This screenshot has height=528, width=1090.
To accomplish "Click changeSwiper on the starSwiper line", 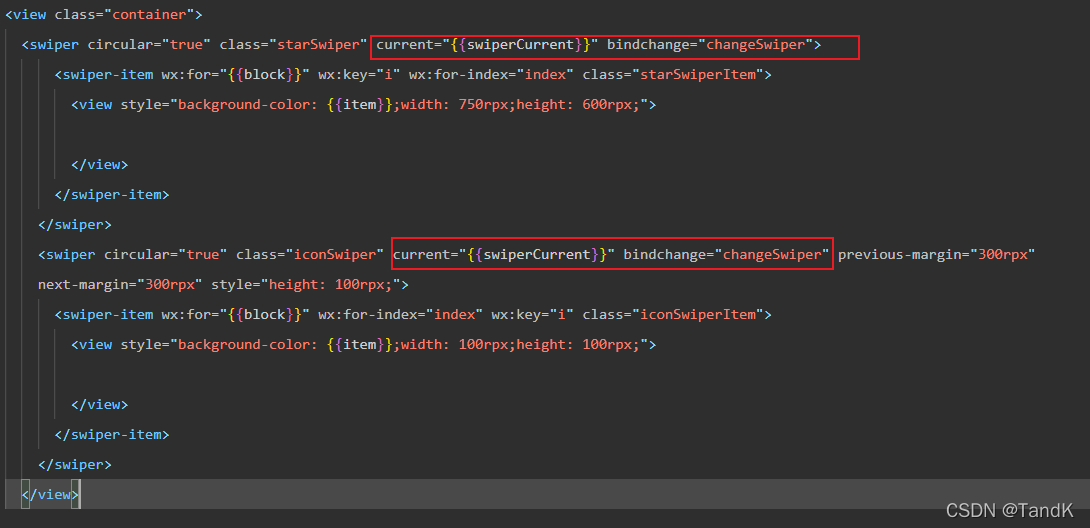I will pyautogui.click(x=756, y=44).
